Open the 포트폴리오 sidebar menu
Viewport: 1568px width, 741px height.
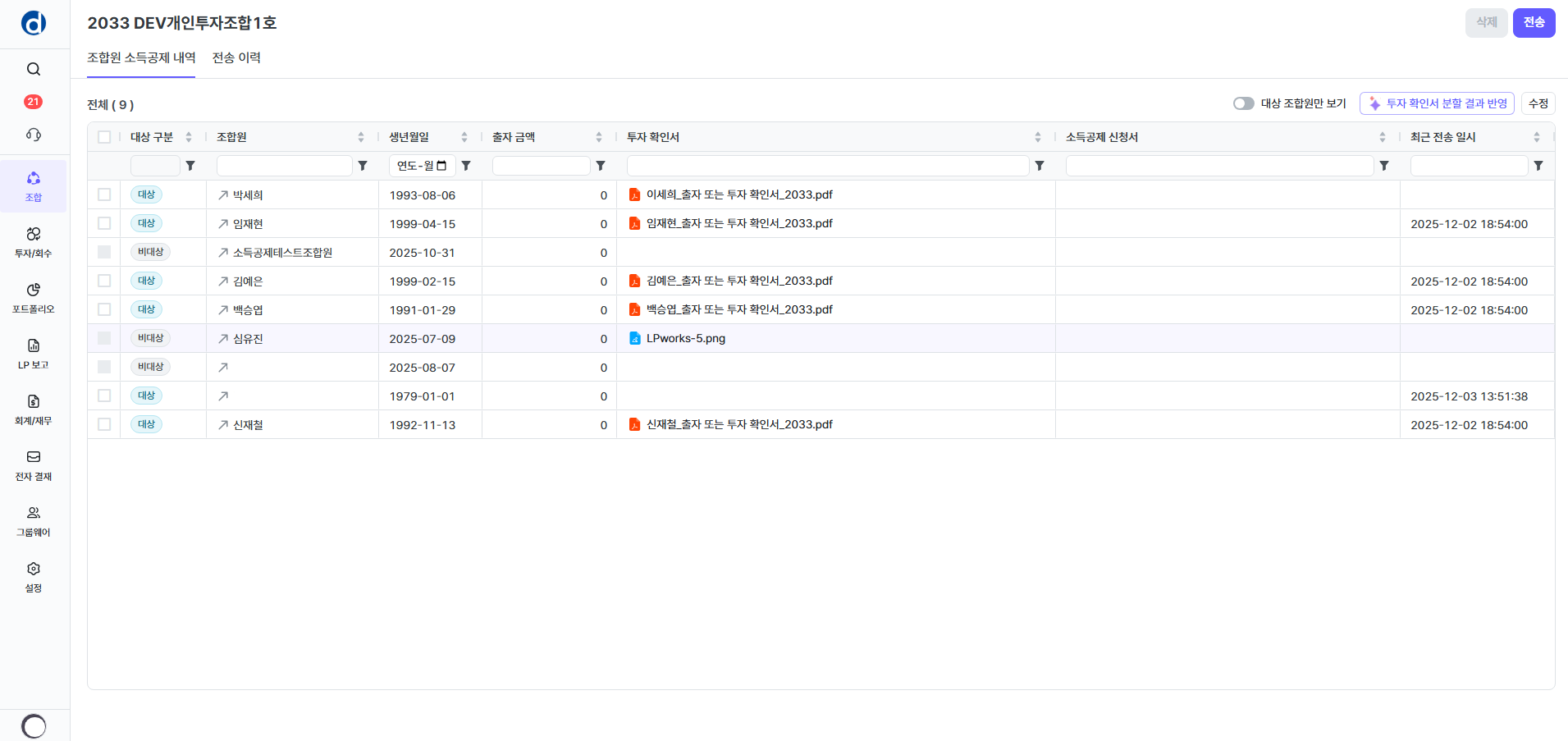click(34, 298)
